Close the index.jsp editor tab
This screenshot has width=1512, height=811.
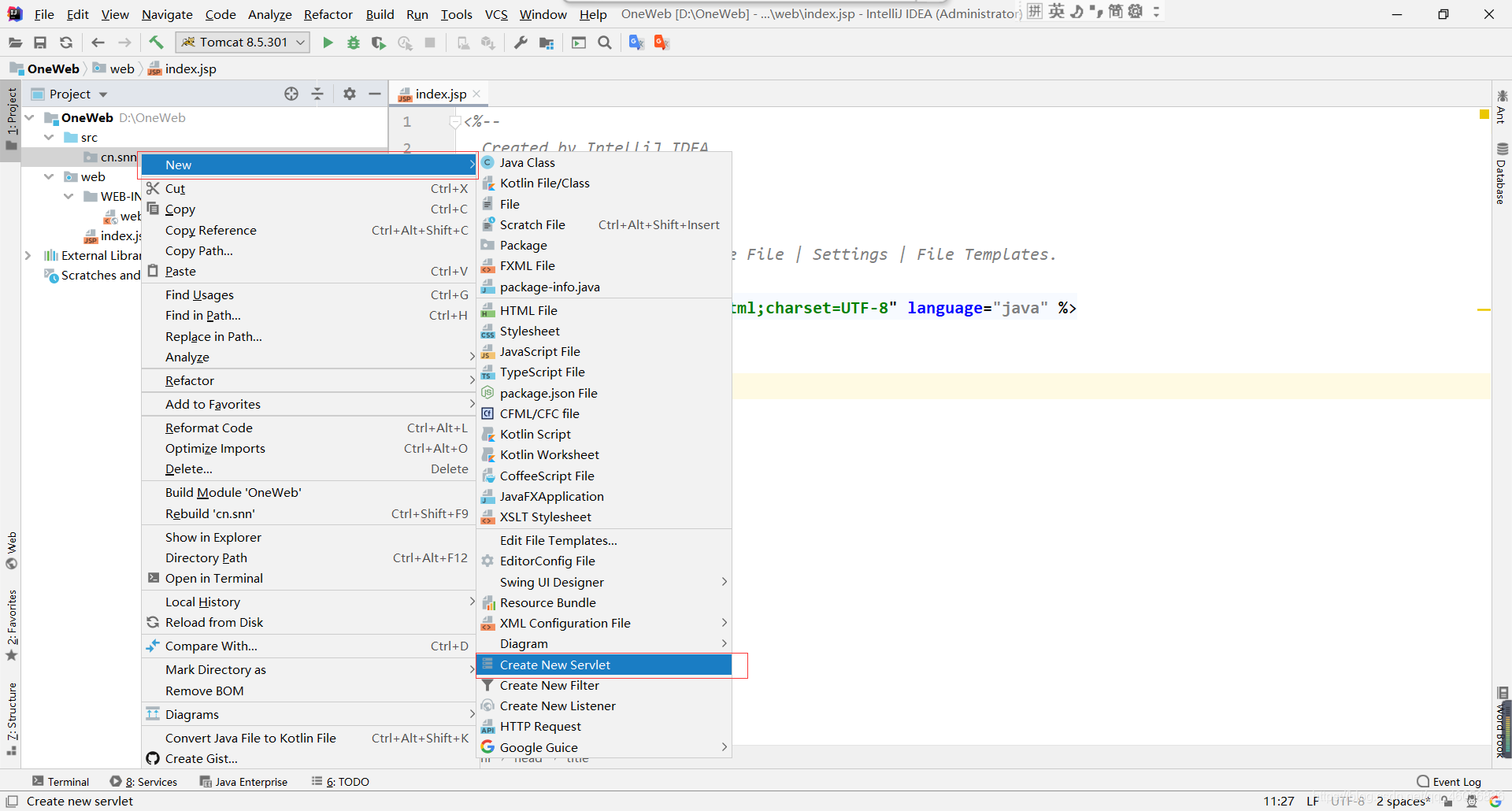pos(476,94)
